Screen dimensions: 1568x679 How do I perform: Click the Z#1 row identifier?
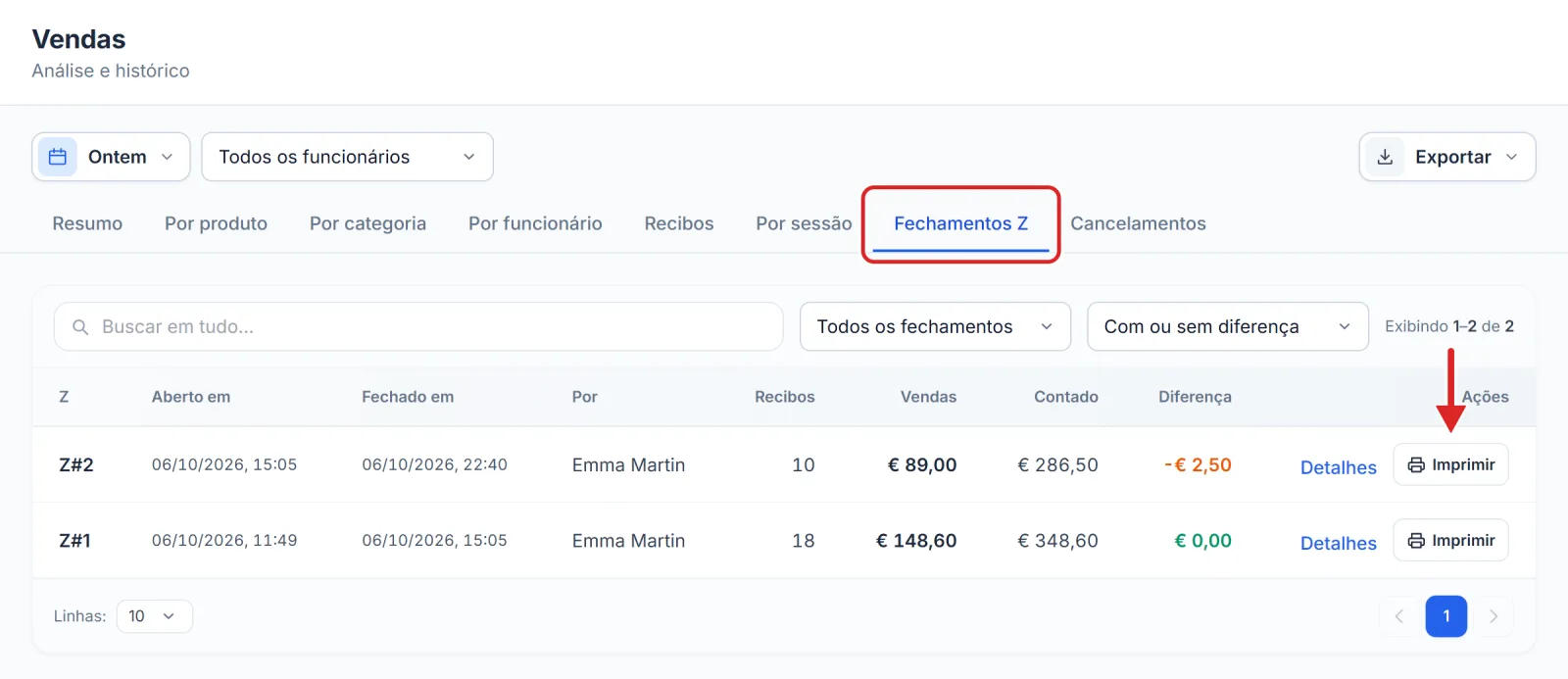point(74,540)
